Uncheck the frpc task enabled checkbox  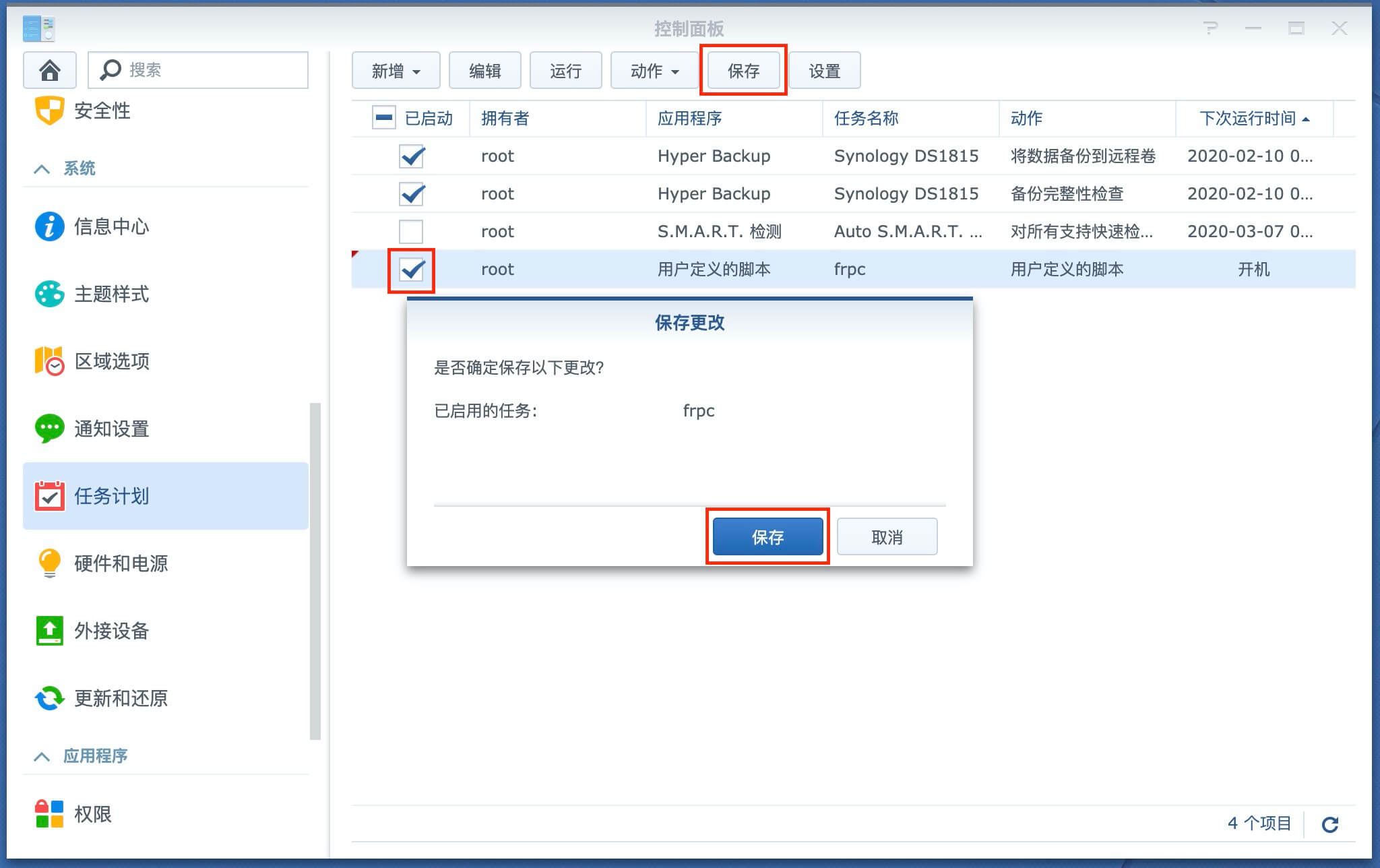pos(411,270)
